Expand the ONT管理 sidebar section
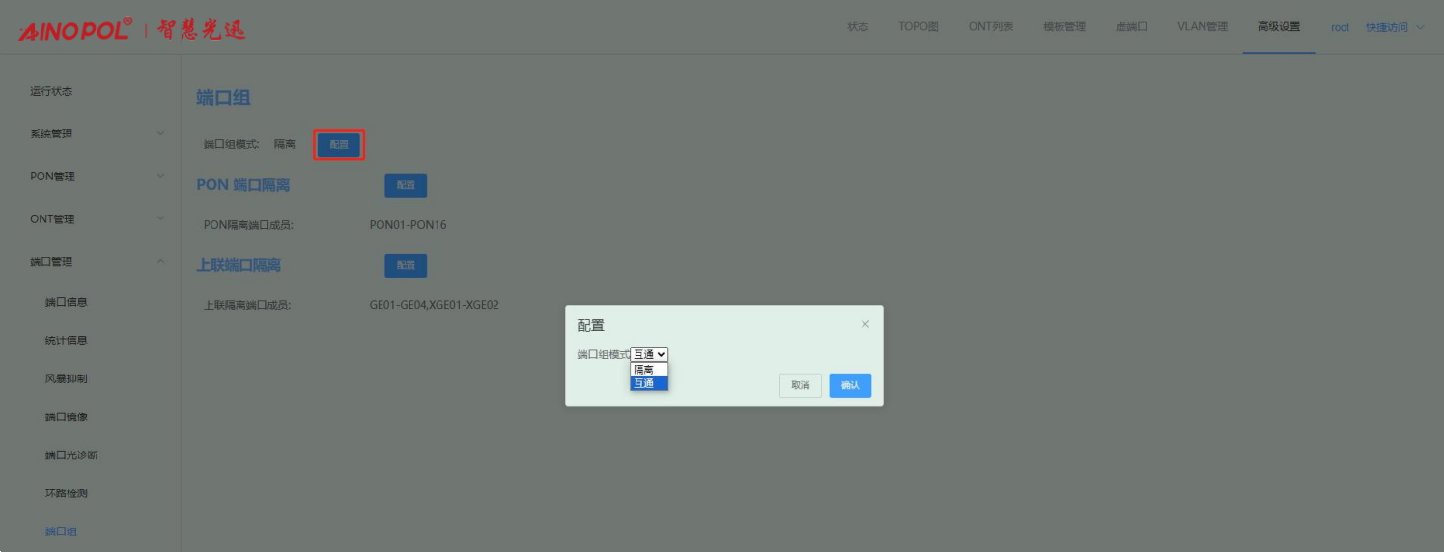Viewport: 1444px width, 552px height. point(96,220)
